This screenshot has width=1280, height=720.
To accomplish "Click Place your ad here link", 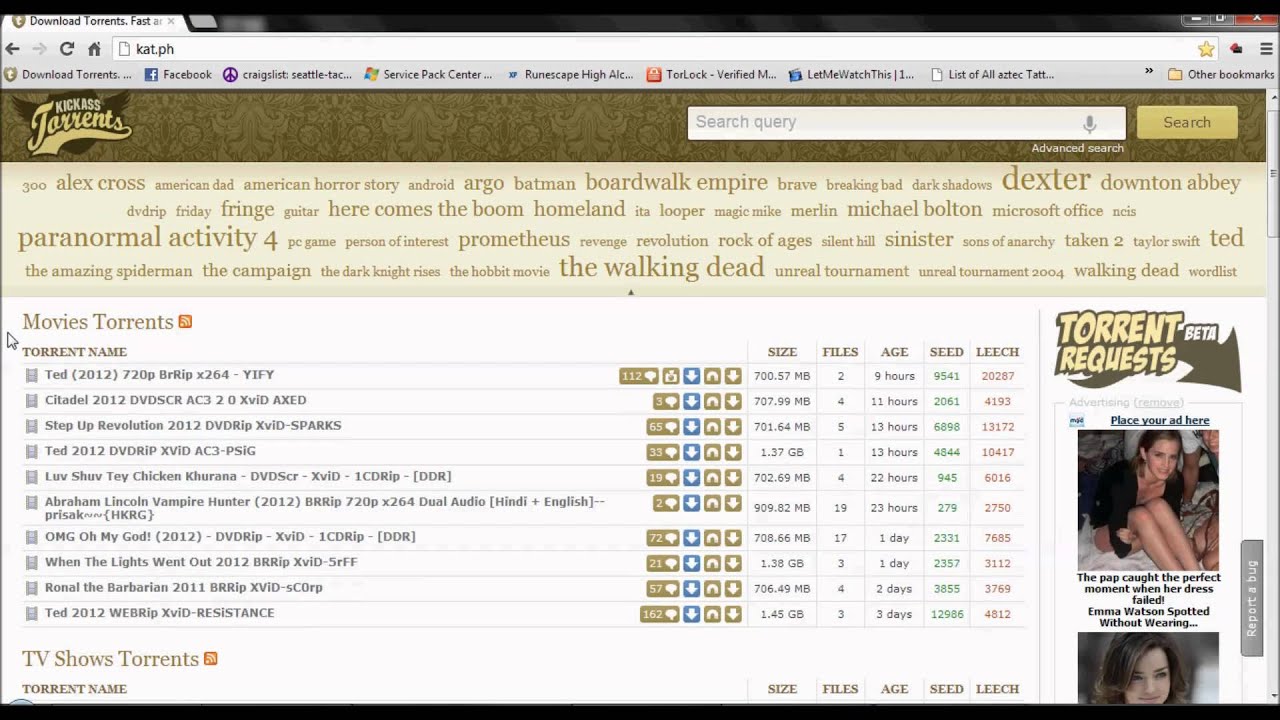I will 1159,420.
